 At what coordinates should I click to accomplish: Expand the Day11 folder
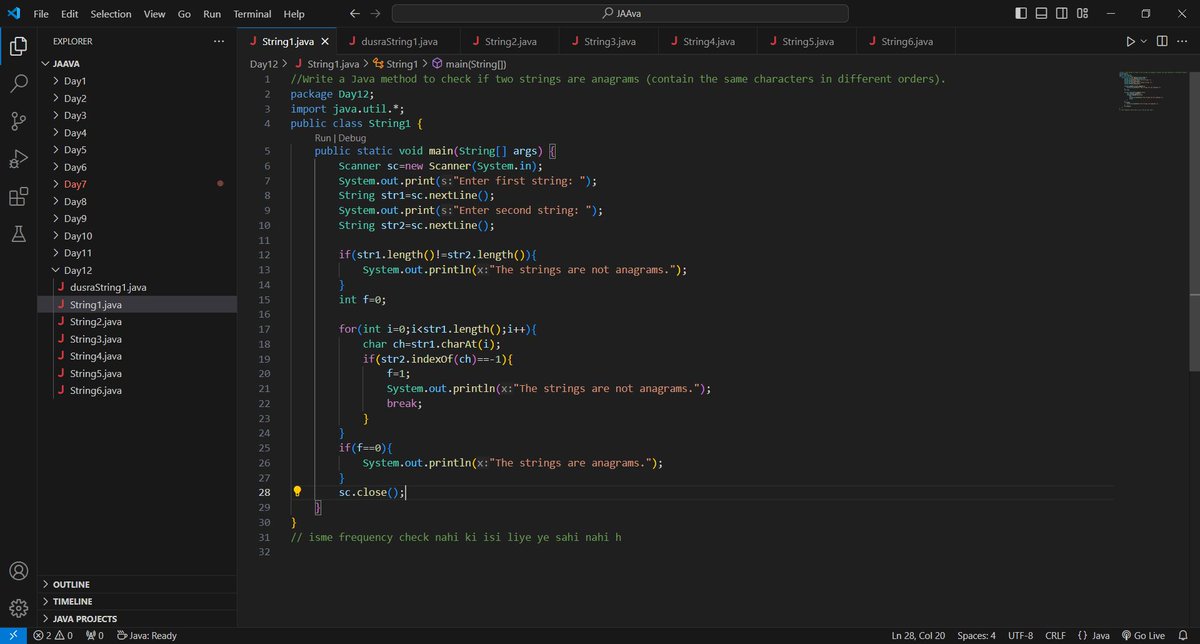[x=137, y=253]
